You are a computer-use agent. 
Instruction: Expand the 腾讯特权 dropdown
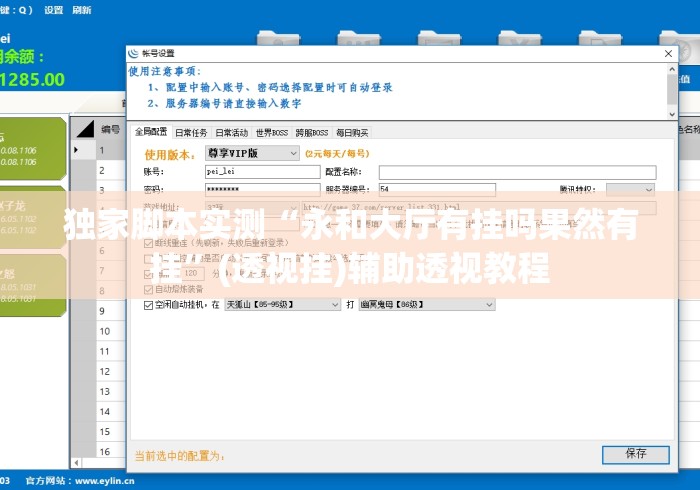(630, 190)
